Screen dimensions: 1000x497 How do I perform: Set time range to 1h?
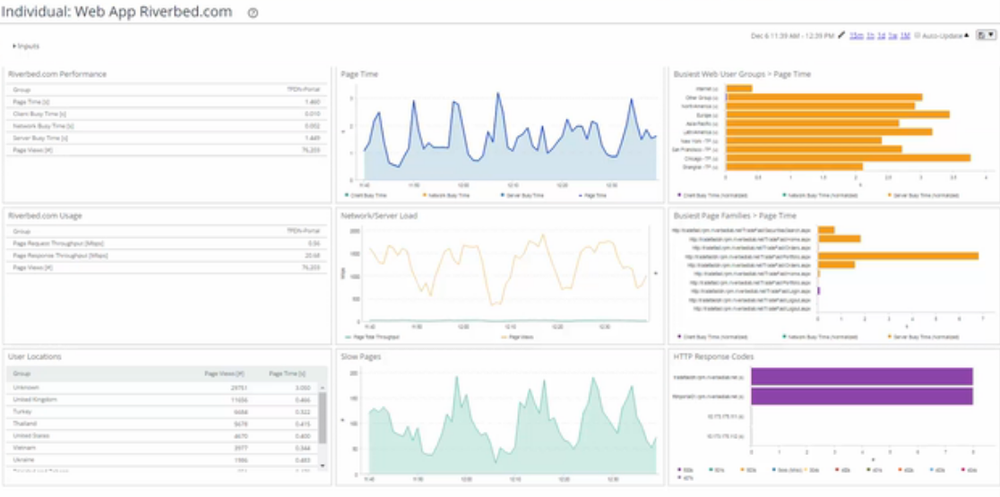click(x=870, y=36)
